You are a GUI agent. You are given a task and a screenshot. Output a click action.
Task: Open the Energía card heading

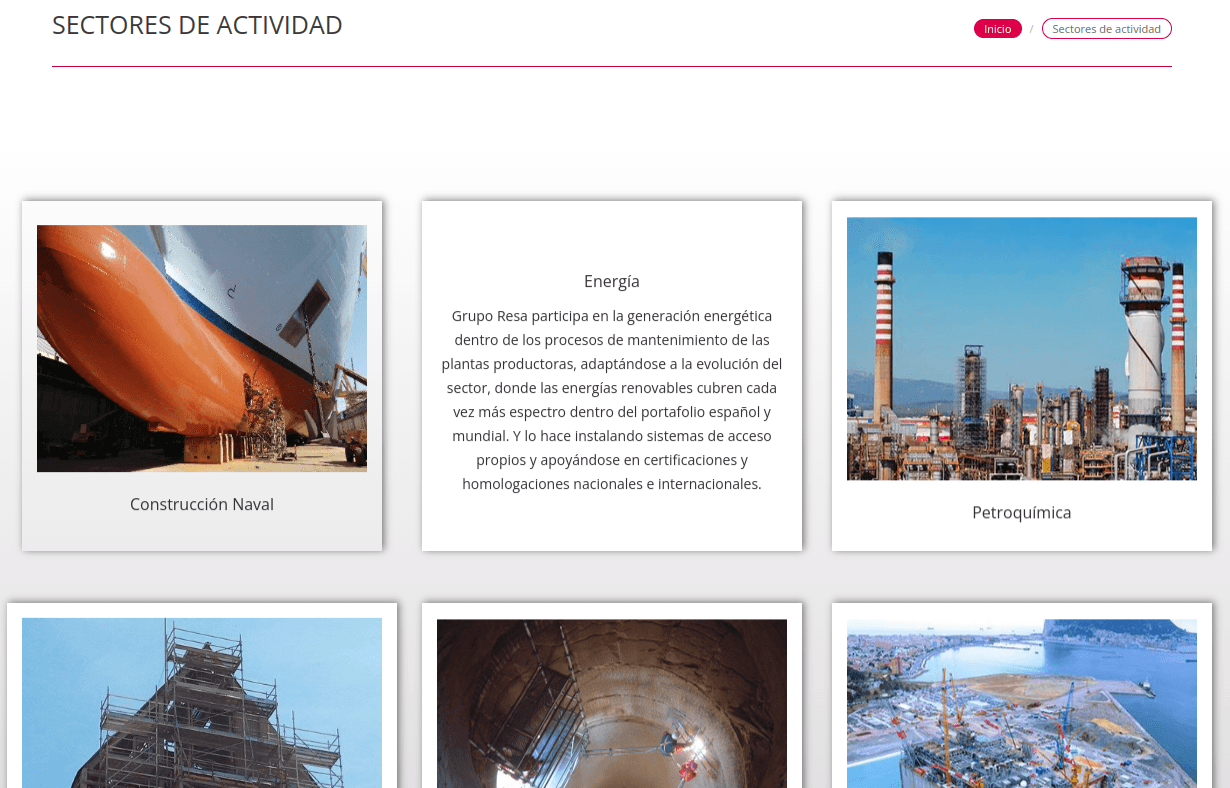(x=612, y=281)
